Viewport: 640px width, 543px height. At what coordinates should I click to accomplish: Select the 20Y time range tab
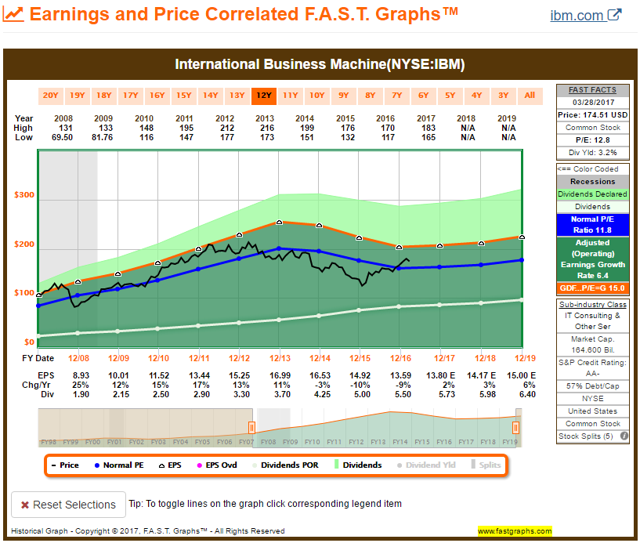[x=50, y=96]
